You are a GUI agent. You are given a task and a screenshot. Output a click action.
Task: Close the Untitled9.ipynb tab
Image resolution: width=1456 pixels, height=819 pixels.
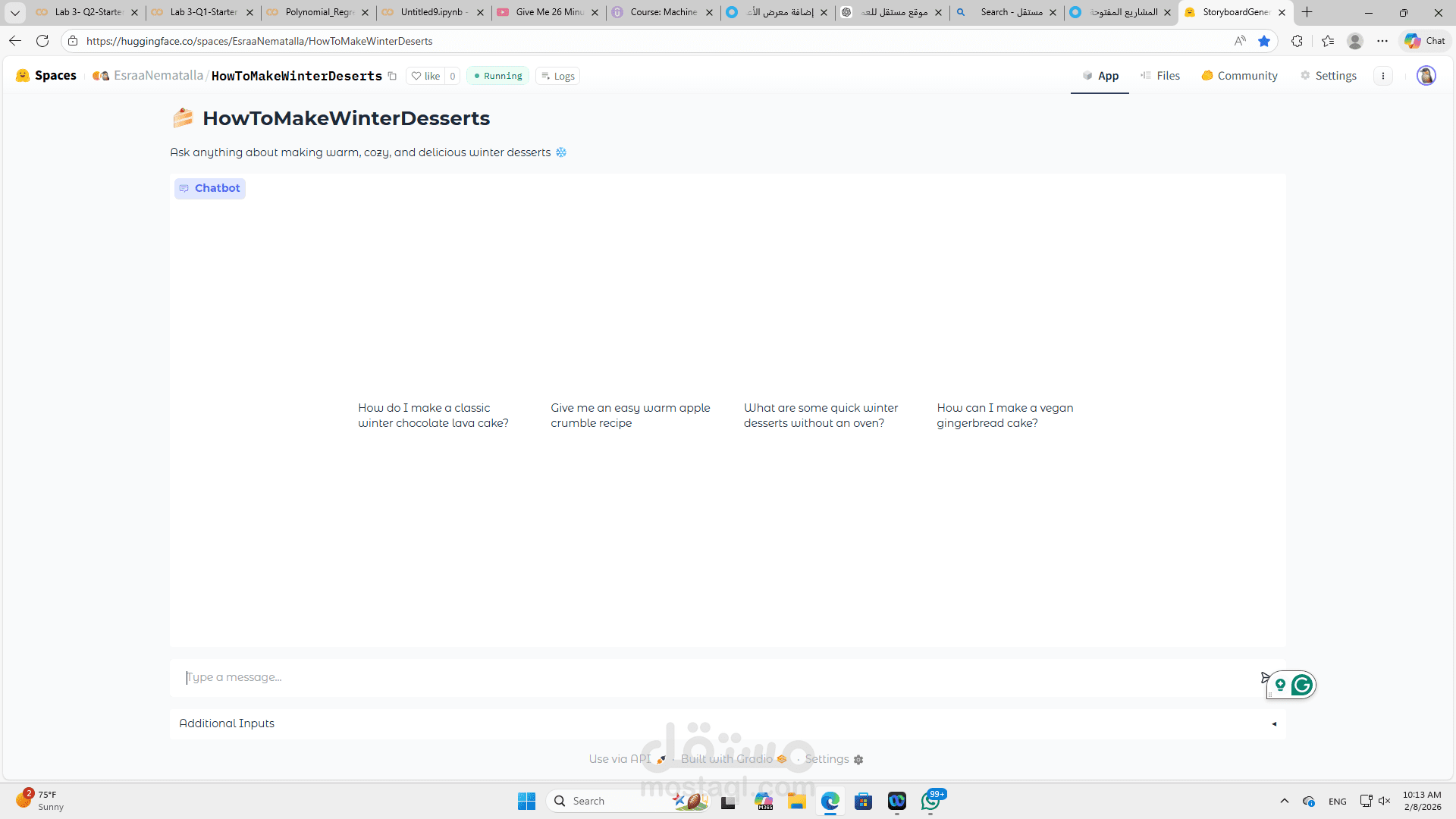[x=480, y=12]
